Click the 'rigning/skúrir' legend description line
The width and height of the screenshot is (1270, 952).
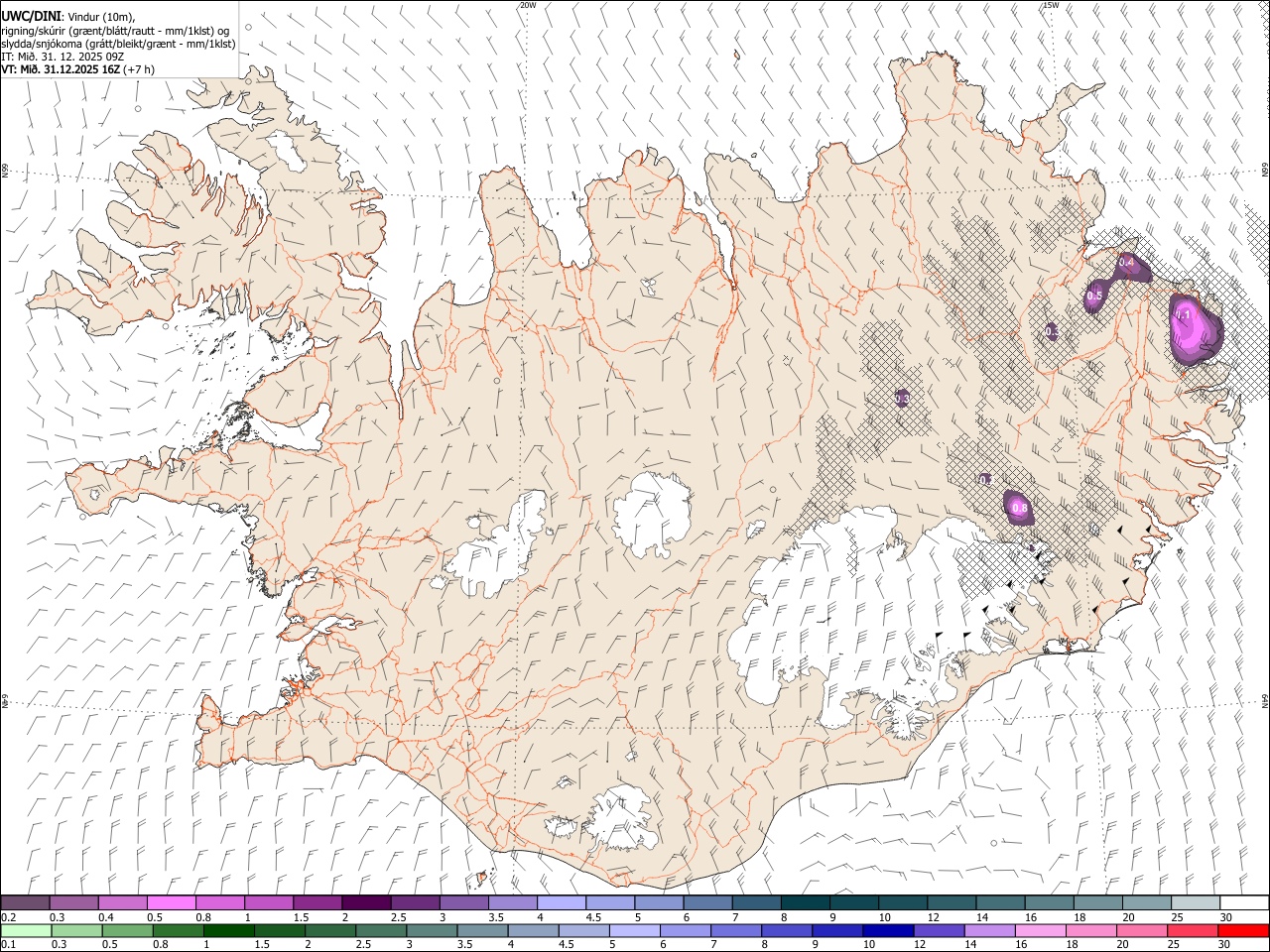point(117,31)
